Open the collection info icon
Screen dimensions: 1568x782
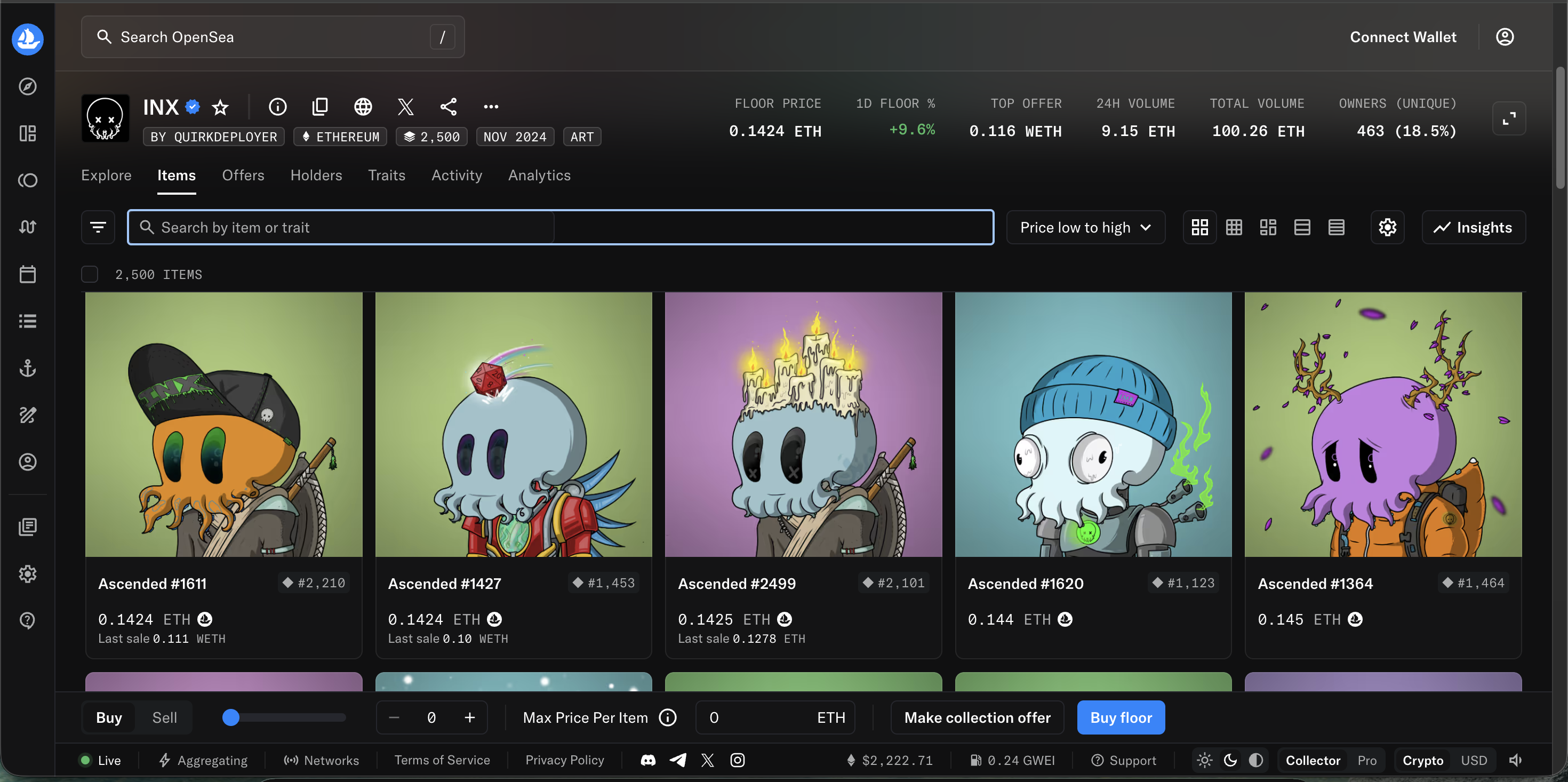tap(277, 107)
